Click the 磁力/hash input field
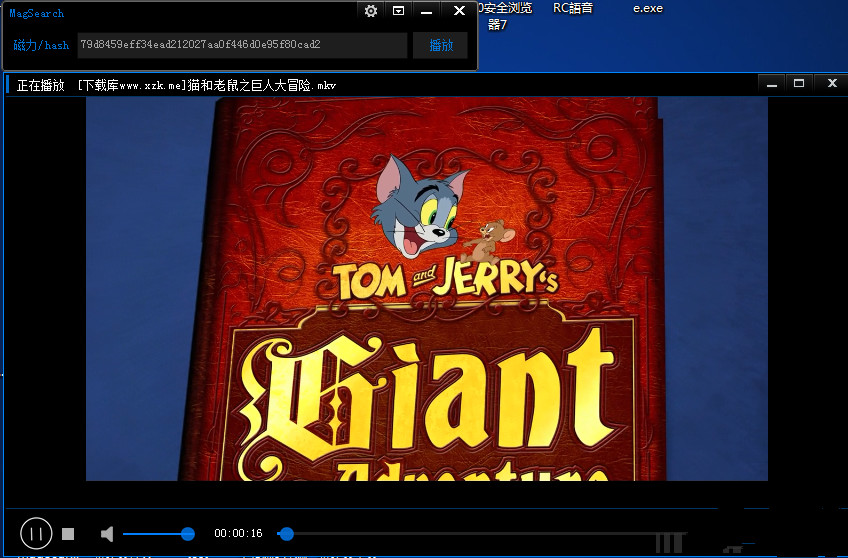 [x=242, y=45]
